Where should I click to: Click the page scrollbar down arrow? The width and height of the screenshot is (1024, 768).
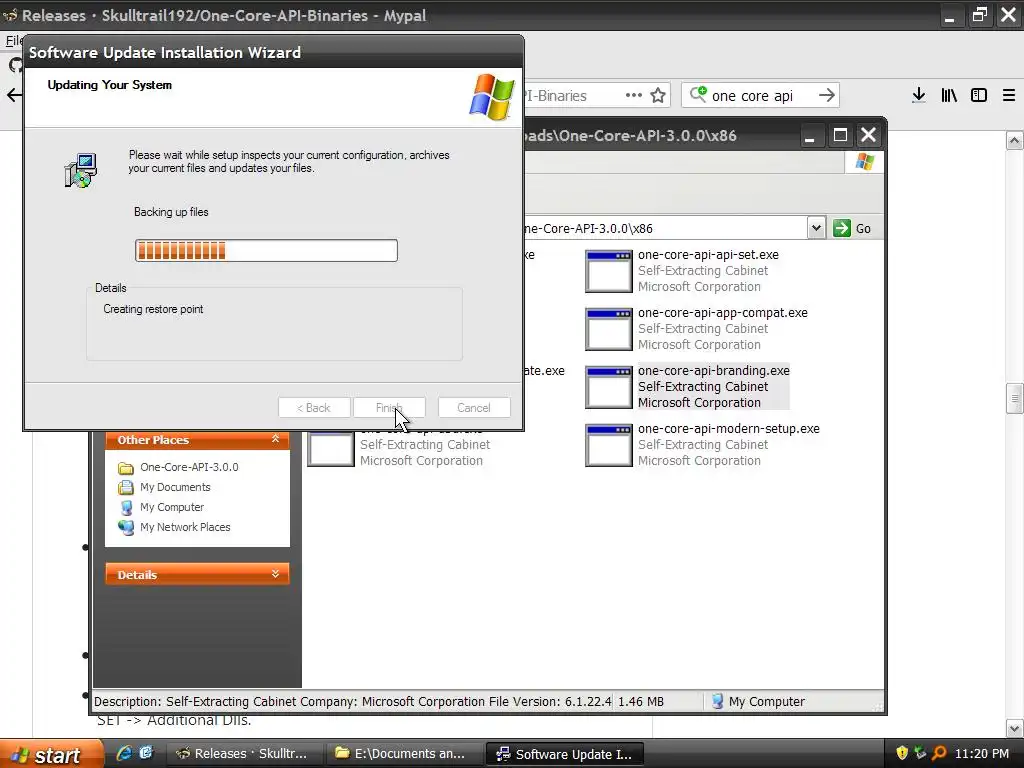[1014, 728]
